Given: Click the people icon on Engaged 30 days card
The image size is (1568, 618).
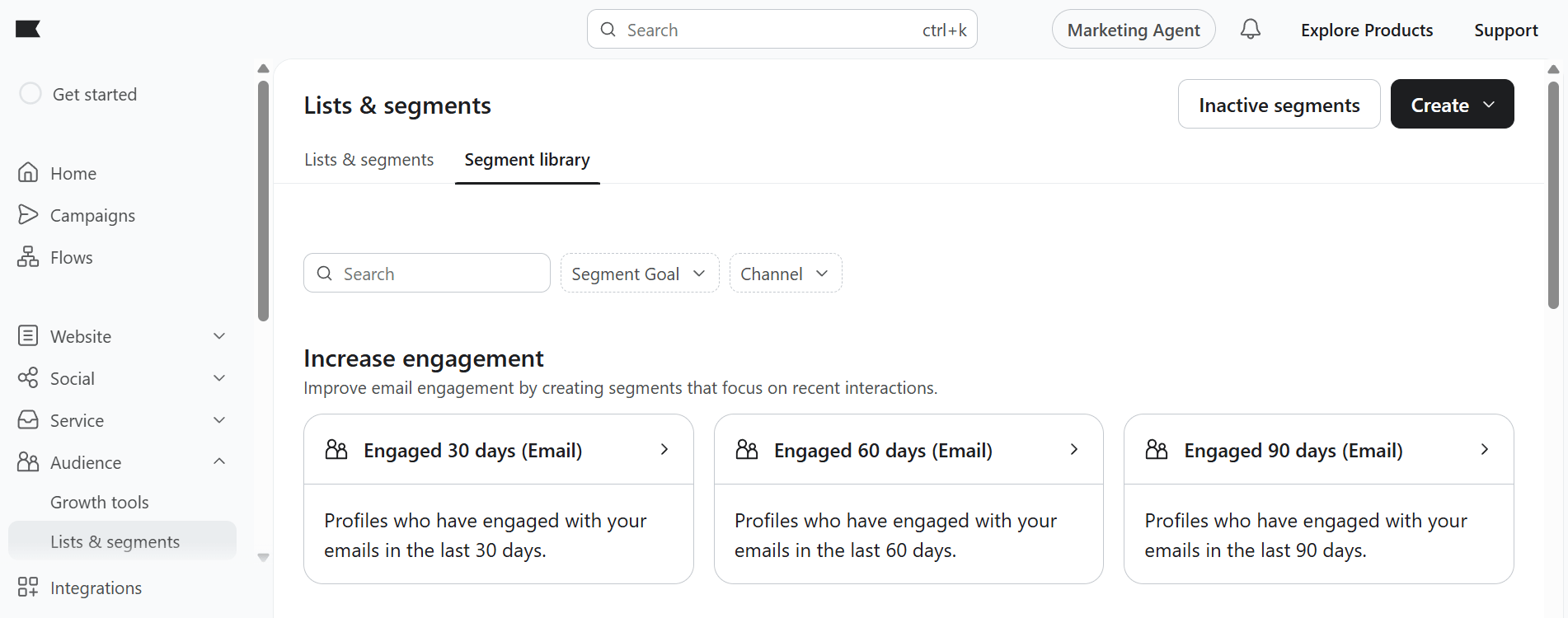Looking at the screenshot, I should (x=336, y=449).
